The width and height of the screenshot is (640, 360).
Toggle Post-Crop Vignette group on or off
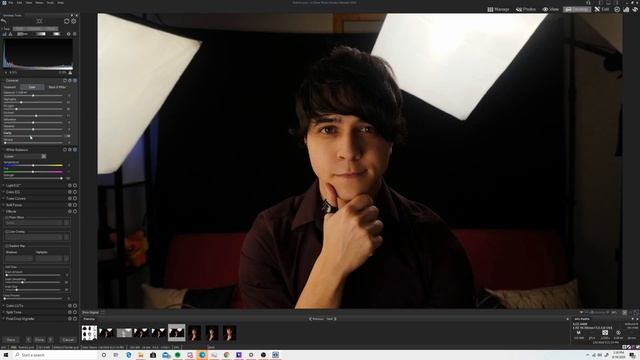tap(75, 319)
